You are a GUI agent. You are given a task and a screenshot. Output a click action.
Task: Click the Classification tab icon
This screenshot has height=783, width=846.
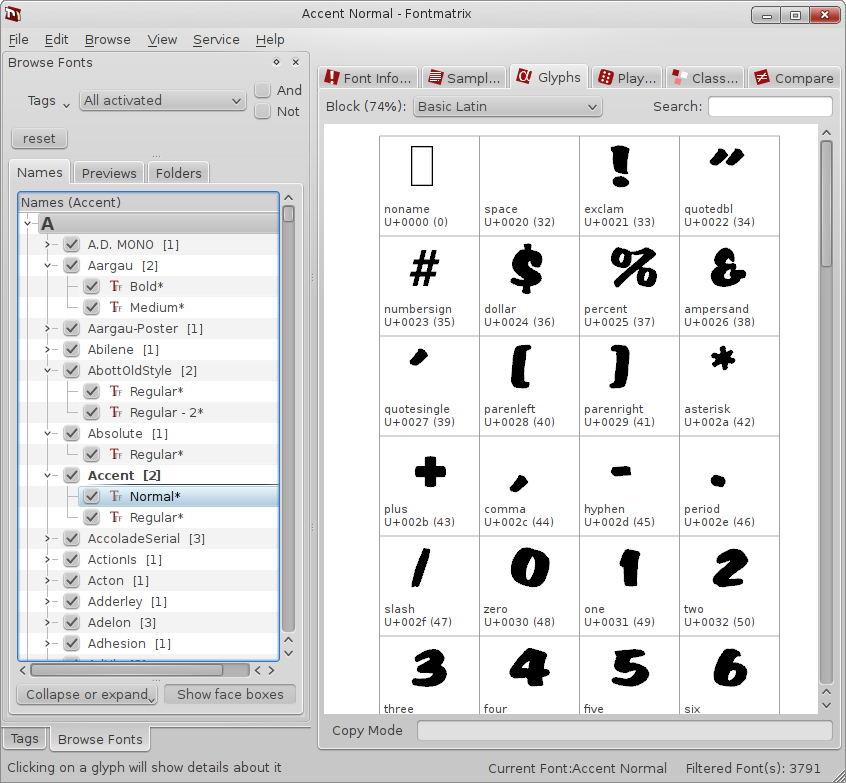pos(680,78)
